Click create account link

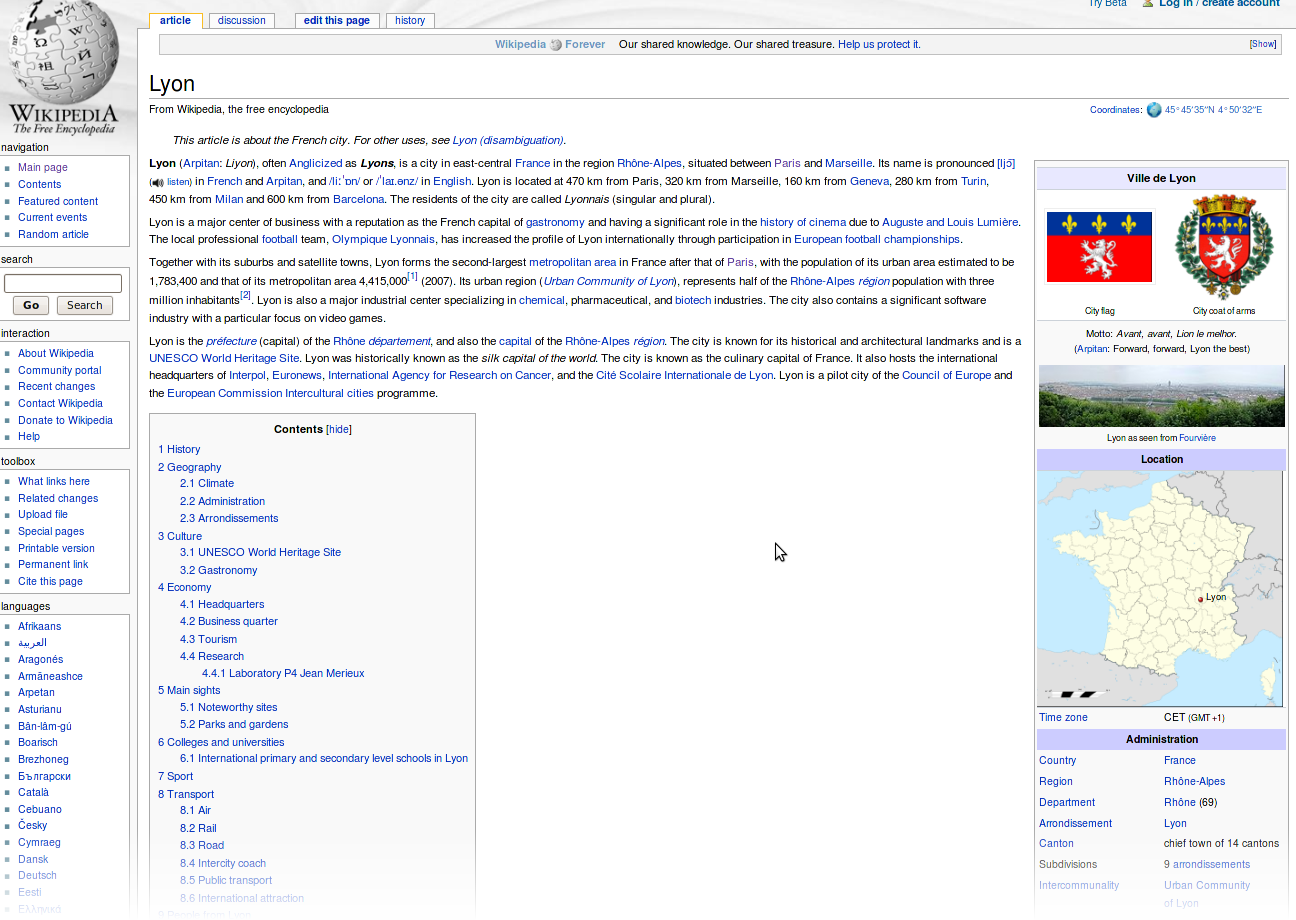(x=1240, y=4)
